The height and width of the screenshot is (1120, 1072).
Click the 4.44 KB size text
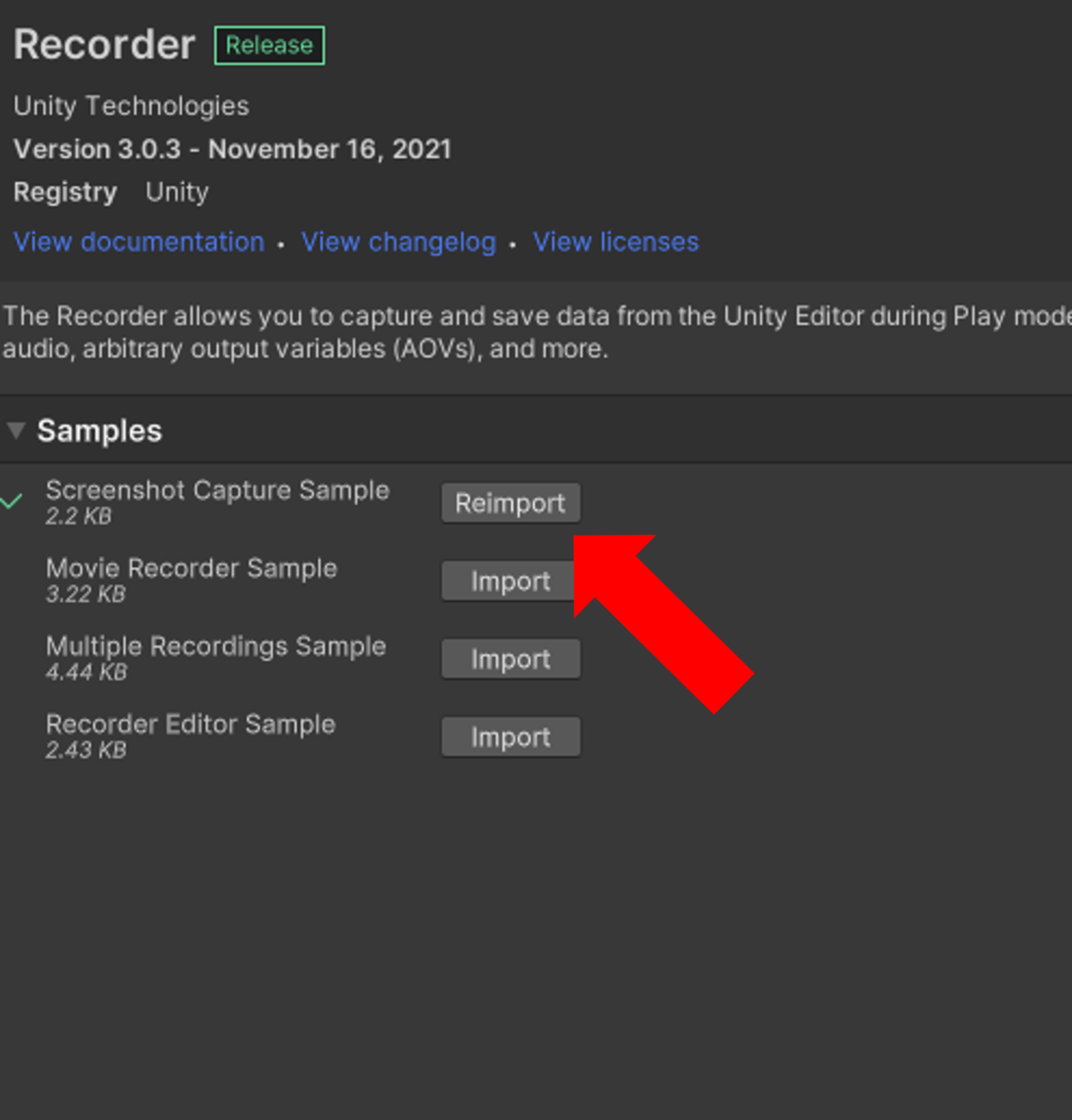tap(86, 672)
